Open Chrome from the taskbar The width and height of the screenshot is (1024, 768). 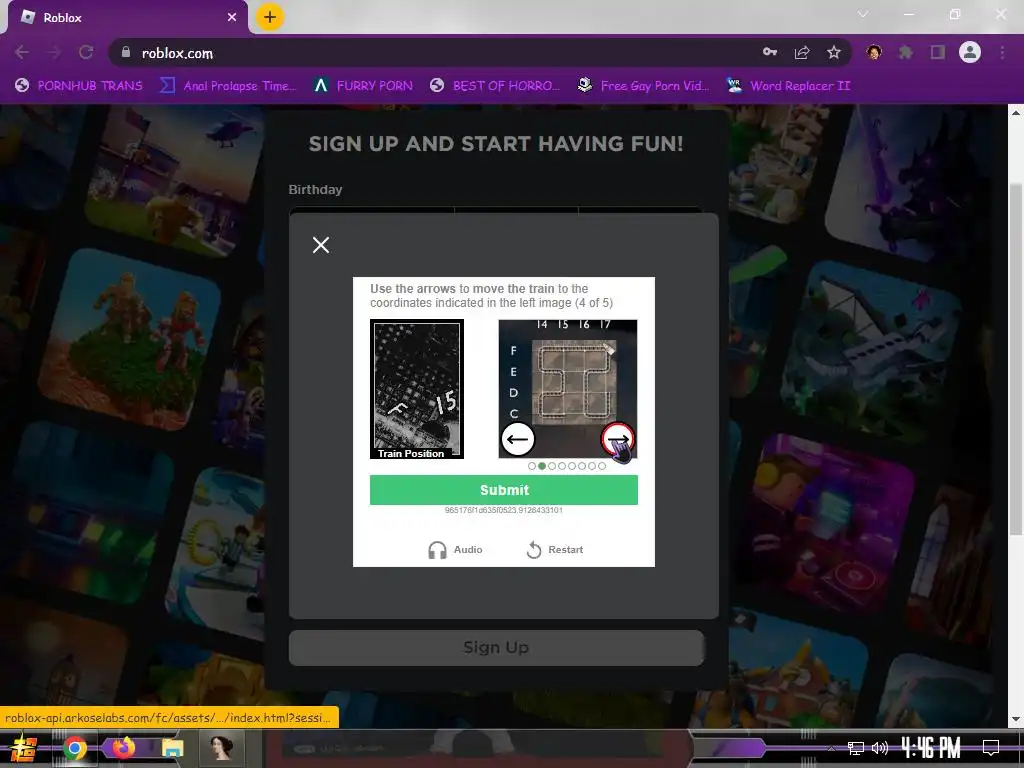(75, 748)
